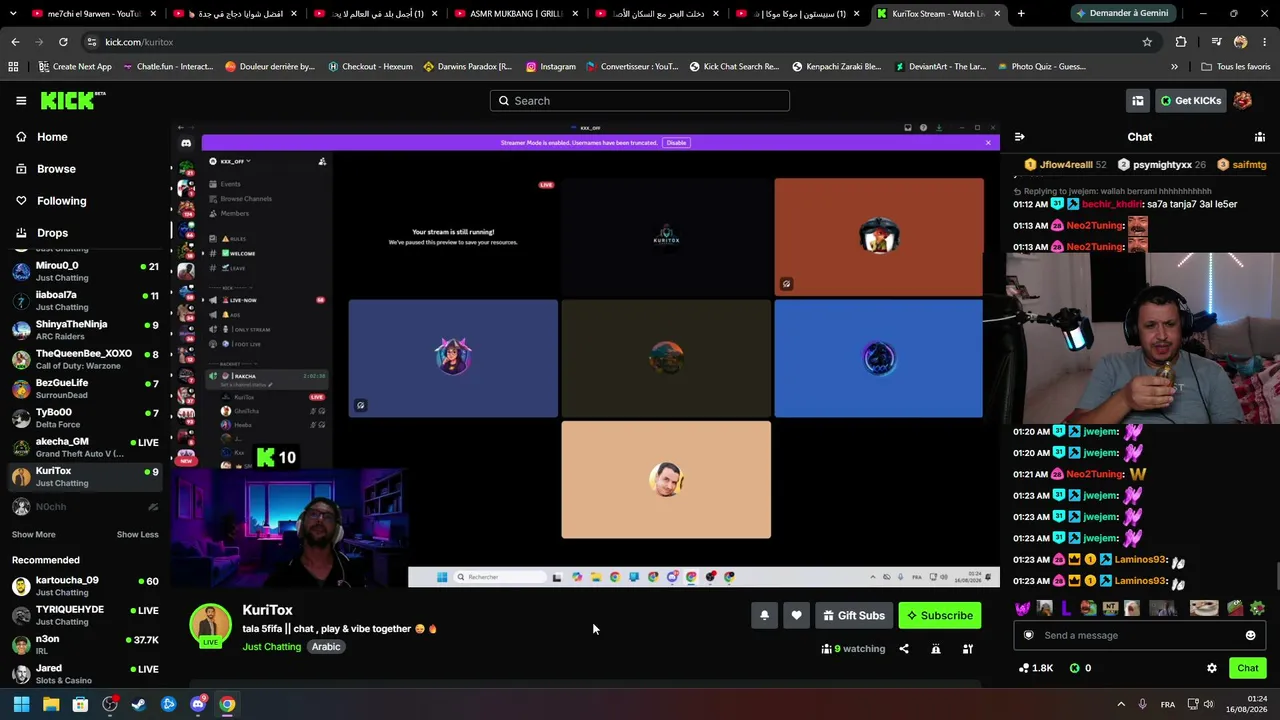1280x720 pixels.
Task: Open Discord from the taskbar
Action: coord(198,704)
